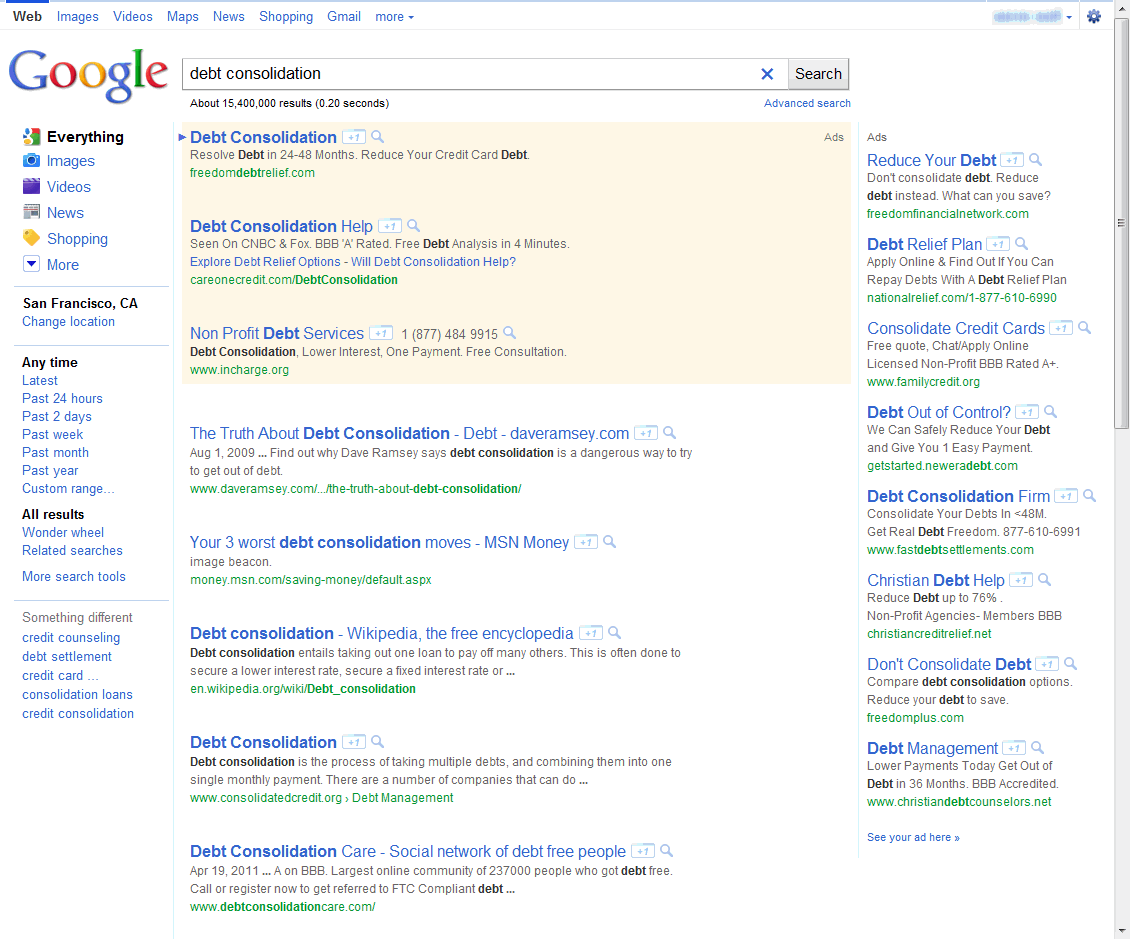
Task: Click magnifier icon next to Consolidate Credit Cards ad
Action: click(x=1085, y=328)
